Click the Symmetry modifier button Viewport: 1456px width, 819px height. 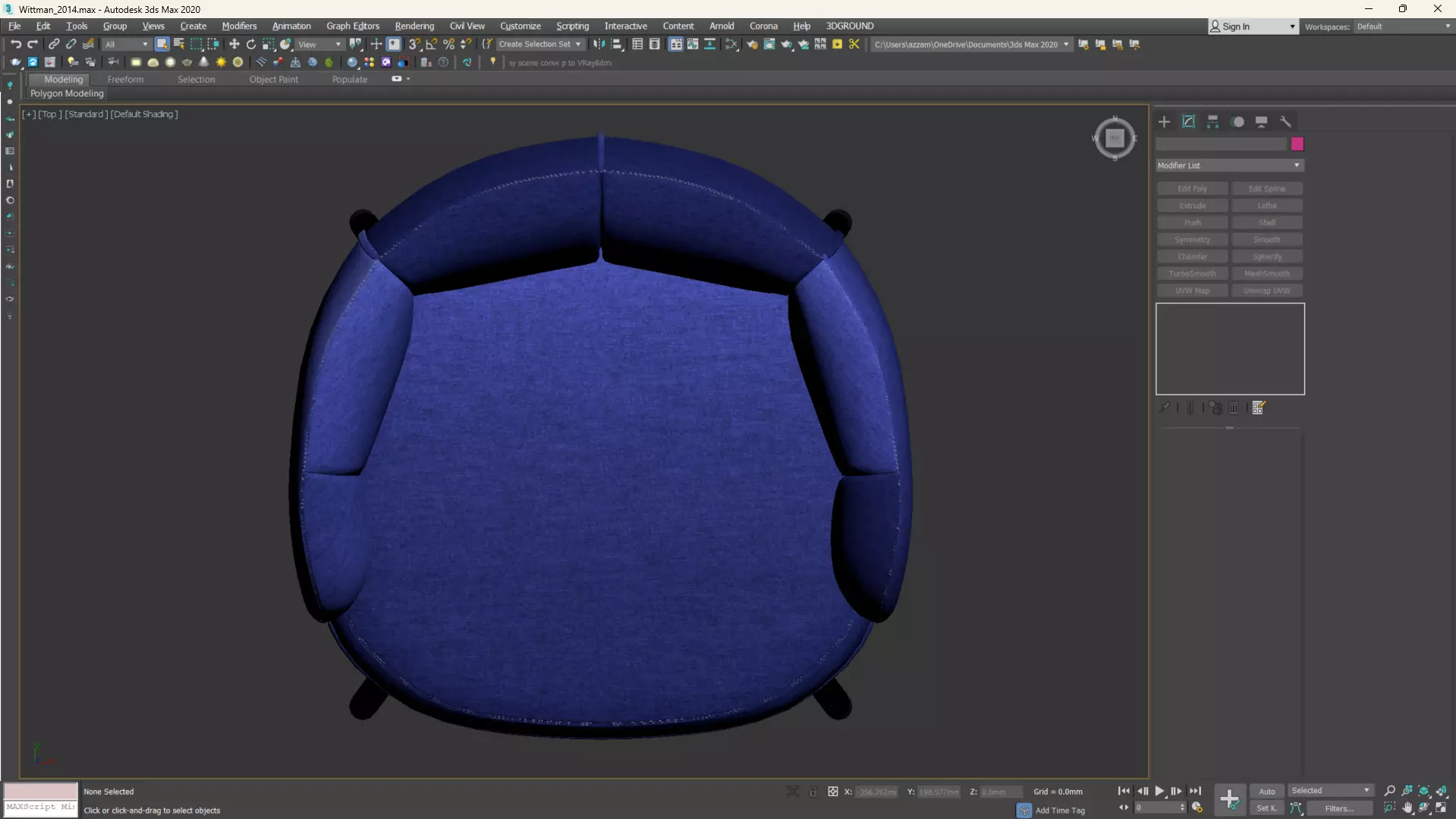(x=1192, y=240)
